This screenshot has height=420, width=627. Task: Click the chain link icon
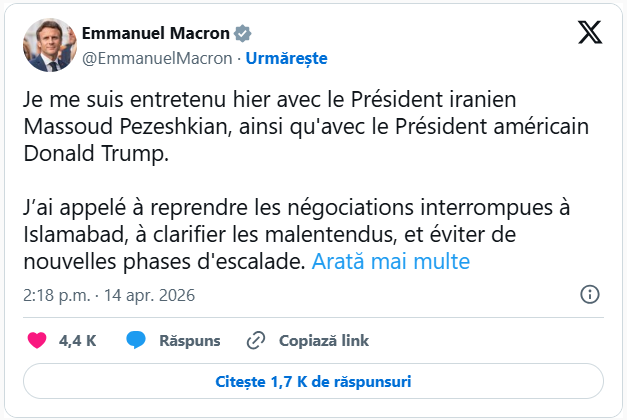[255, 340]
